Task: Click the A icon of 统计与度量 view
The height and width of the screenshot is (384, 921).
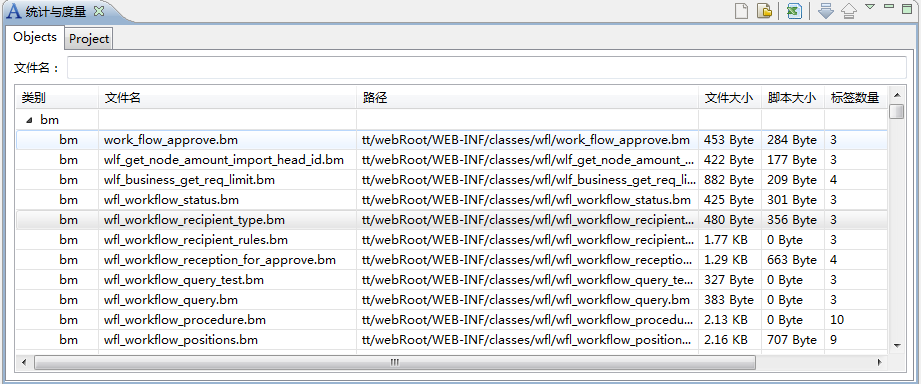Action: [13, 11]
